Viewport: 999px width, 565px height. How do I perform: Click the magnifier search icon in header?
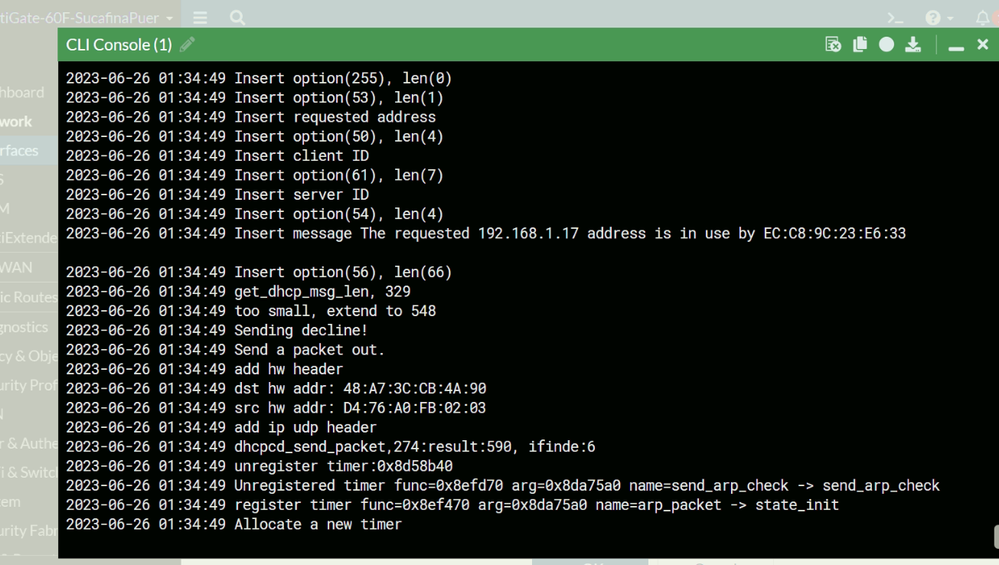point(237,17)
